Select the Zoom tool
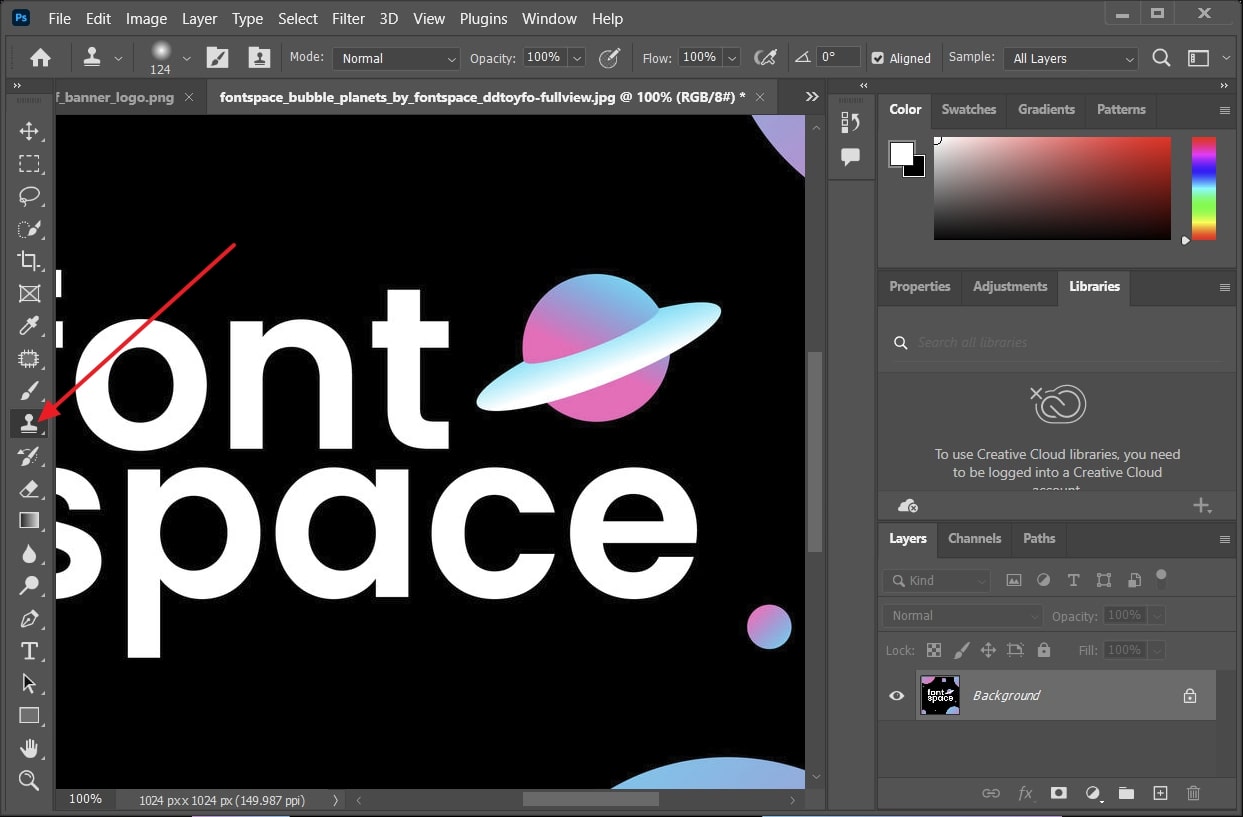The image size is (1243, 817). click(29, 780)
